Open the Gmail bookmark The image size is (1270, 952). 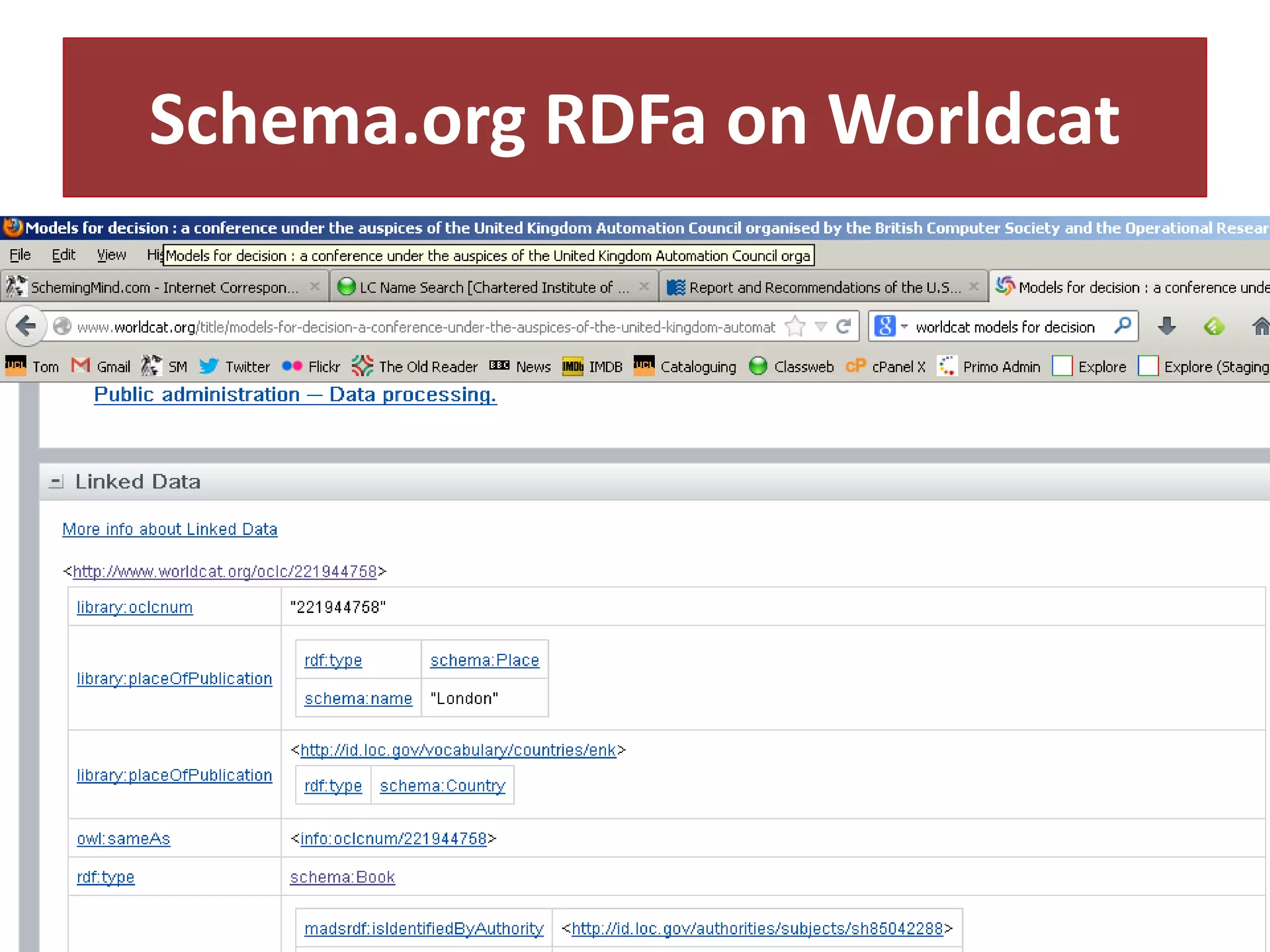[x=100, y=367]
